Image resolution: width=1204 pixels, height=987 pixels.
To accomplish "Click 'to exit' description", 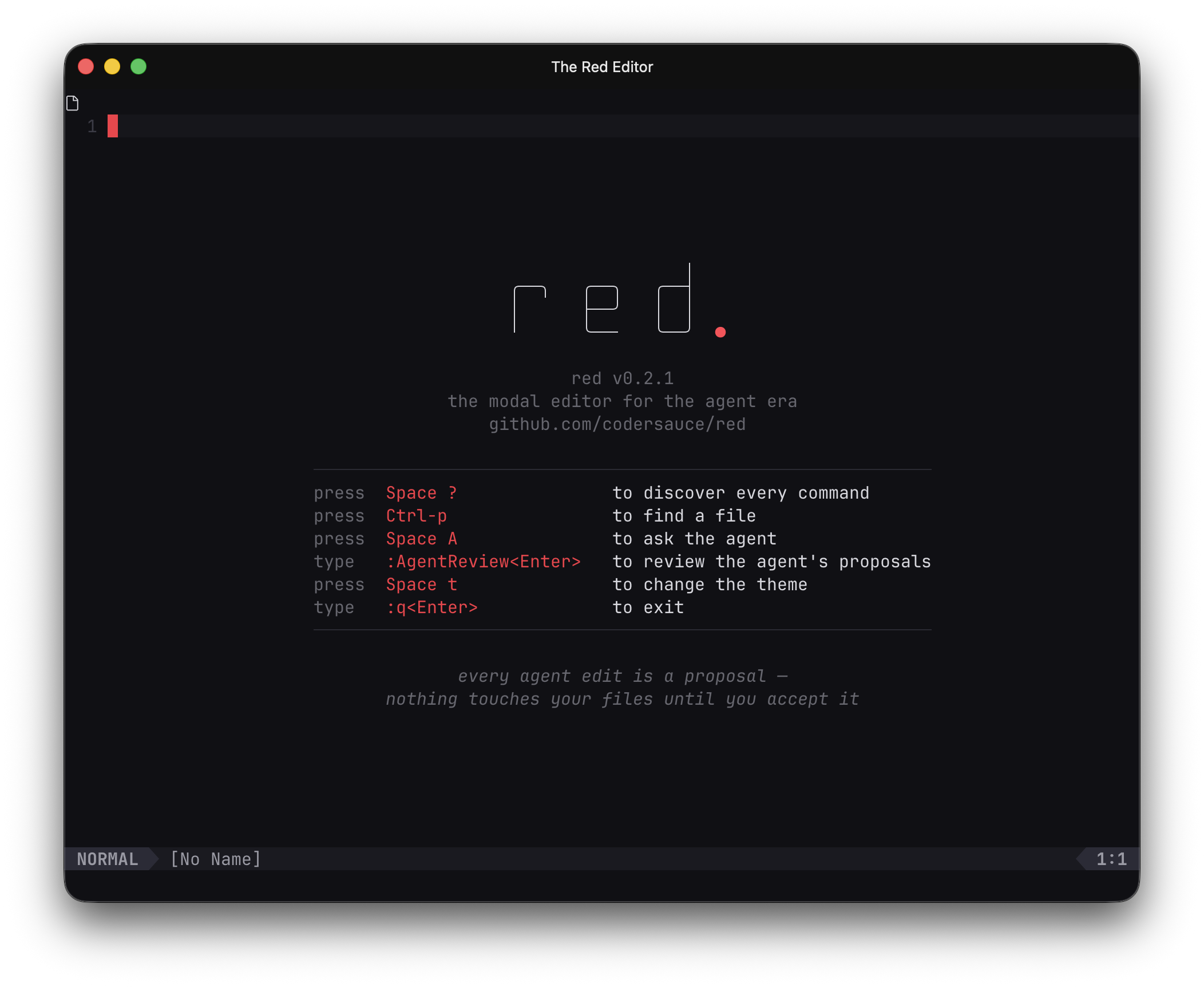I will [x=648, y=607].
